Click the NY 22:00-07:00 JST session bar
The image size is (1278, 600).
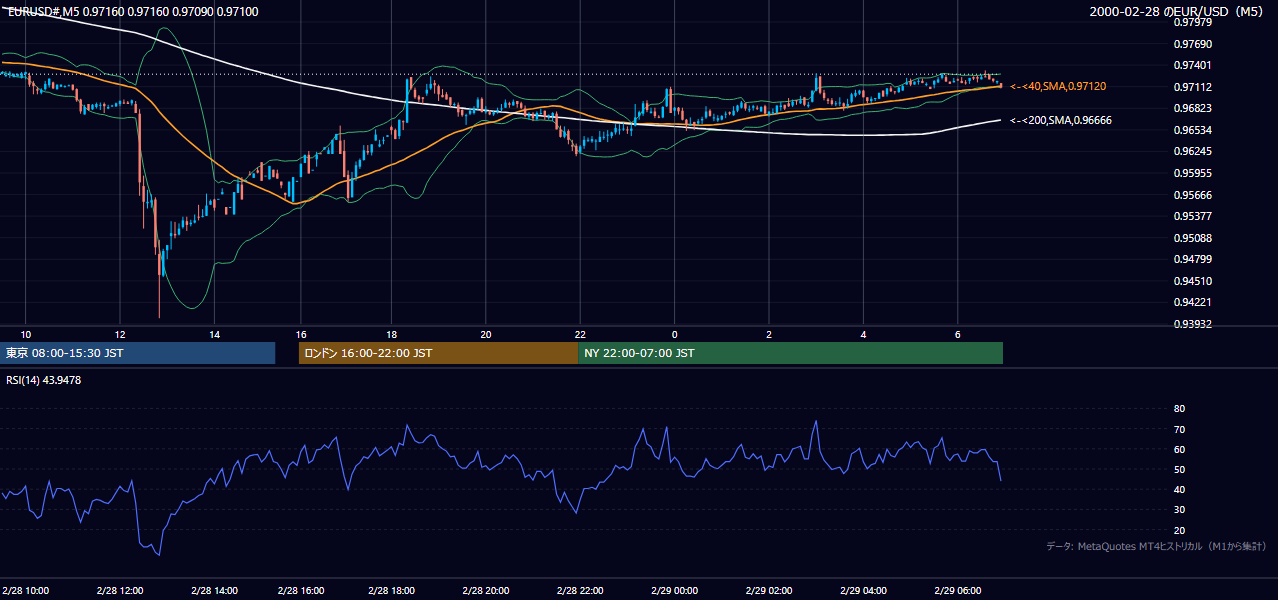(x=790, y=353)
